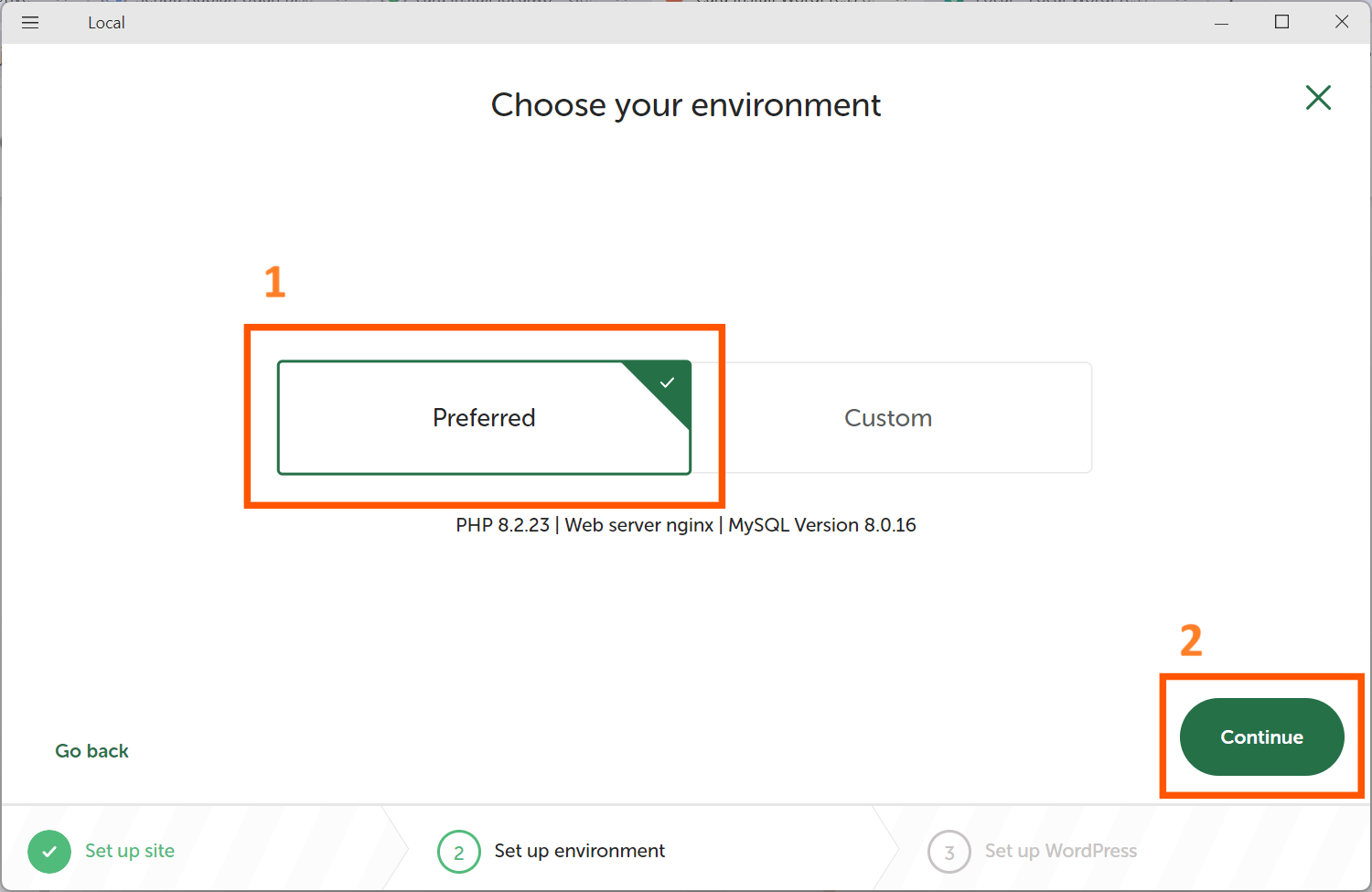
Task: Click the Set up WordPress step
Action: coord(1061,851)
